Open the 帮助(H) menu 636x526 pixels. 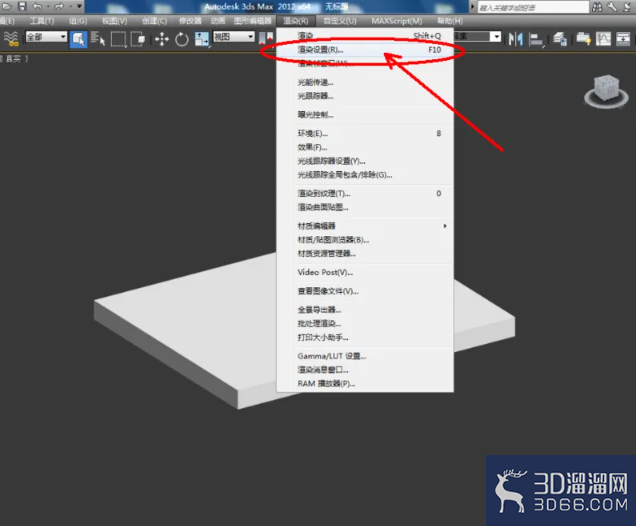click(x=450, y=21)
